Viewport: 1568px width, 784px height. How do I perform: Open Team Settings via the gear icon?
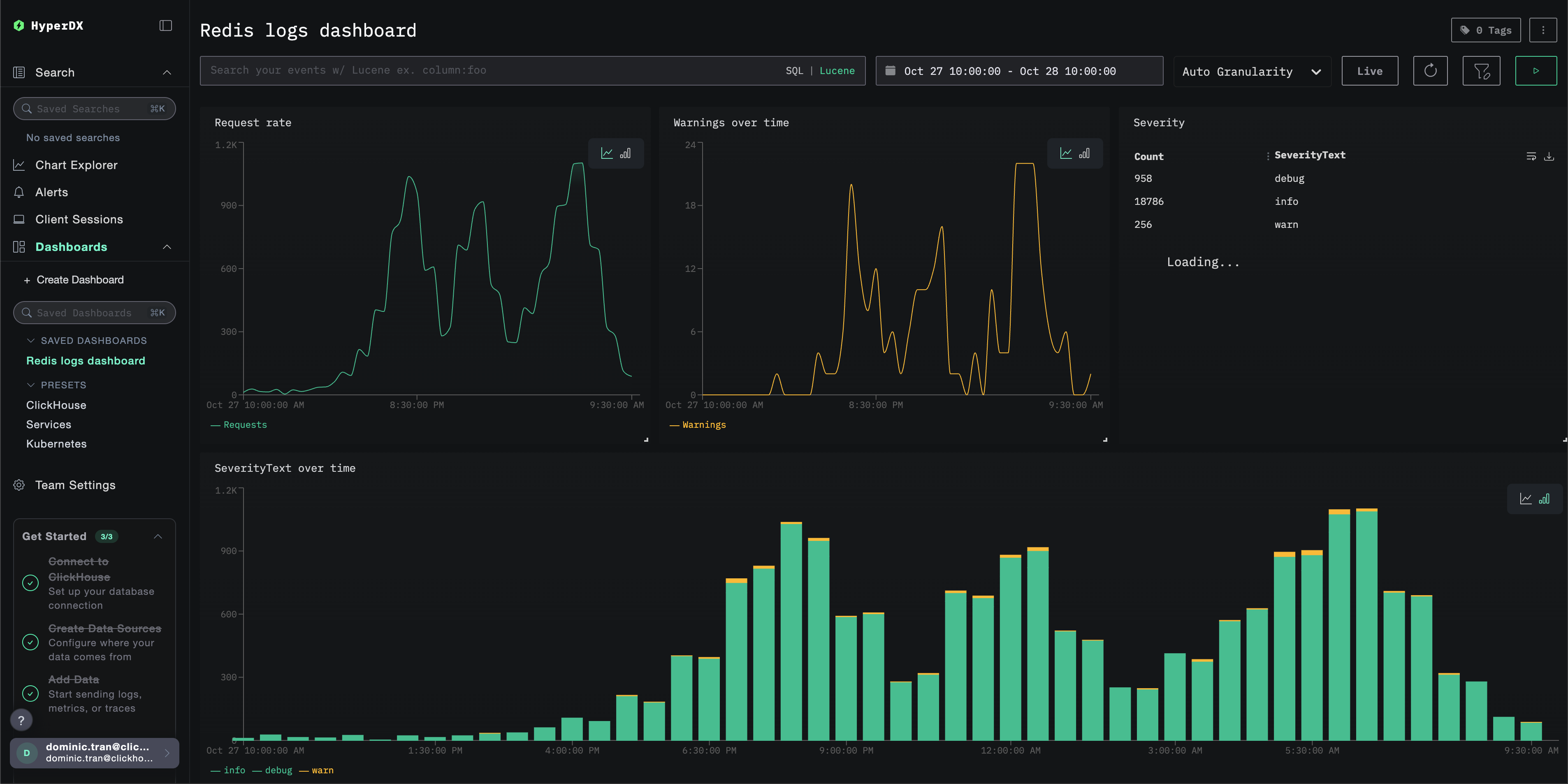coord(19,485)
